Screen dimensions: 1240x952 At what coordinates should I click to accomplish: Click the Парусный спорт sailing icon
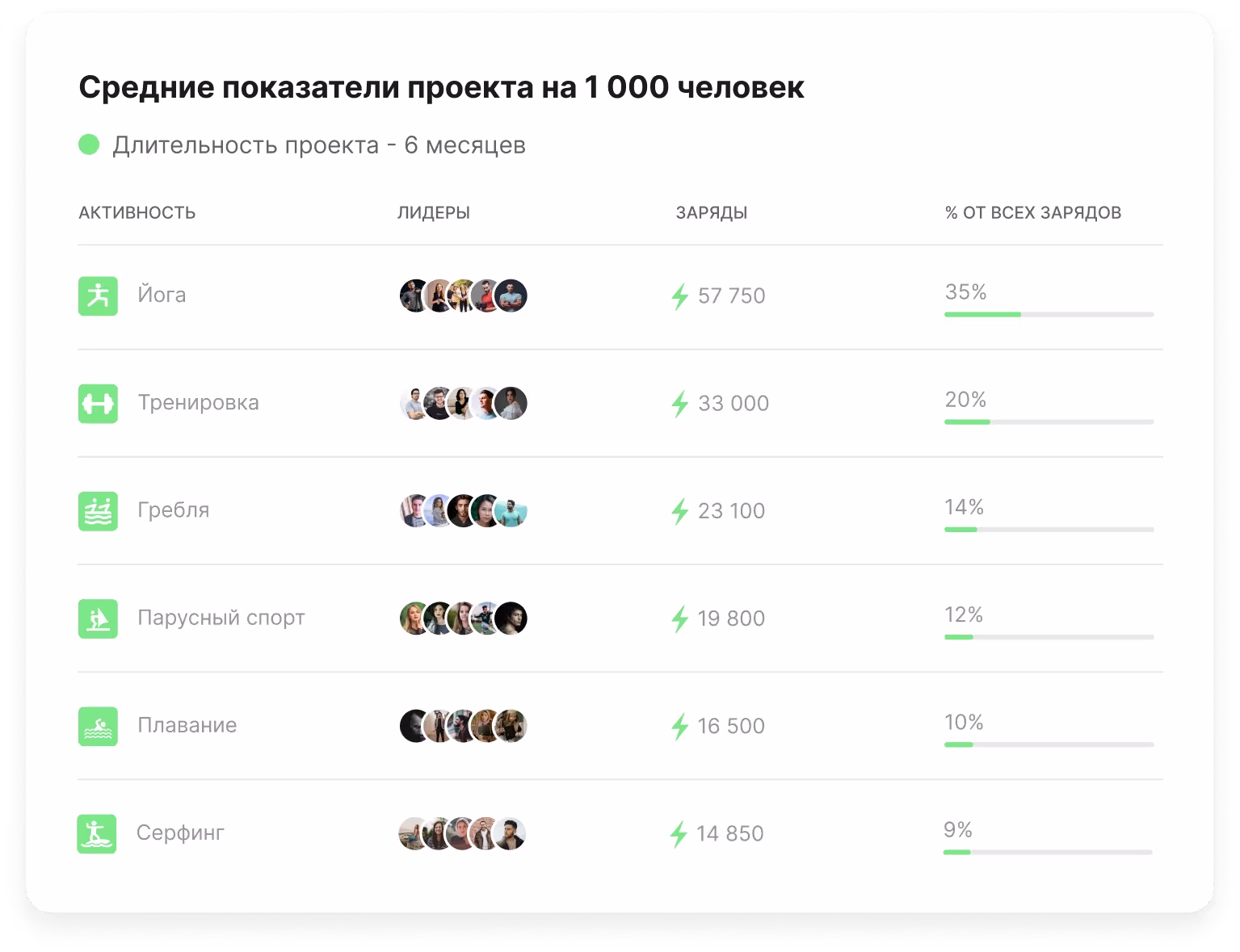coord(98,619)
